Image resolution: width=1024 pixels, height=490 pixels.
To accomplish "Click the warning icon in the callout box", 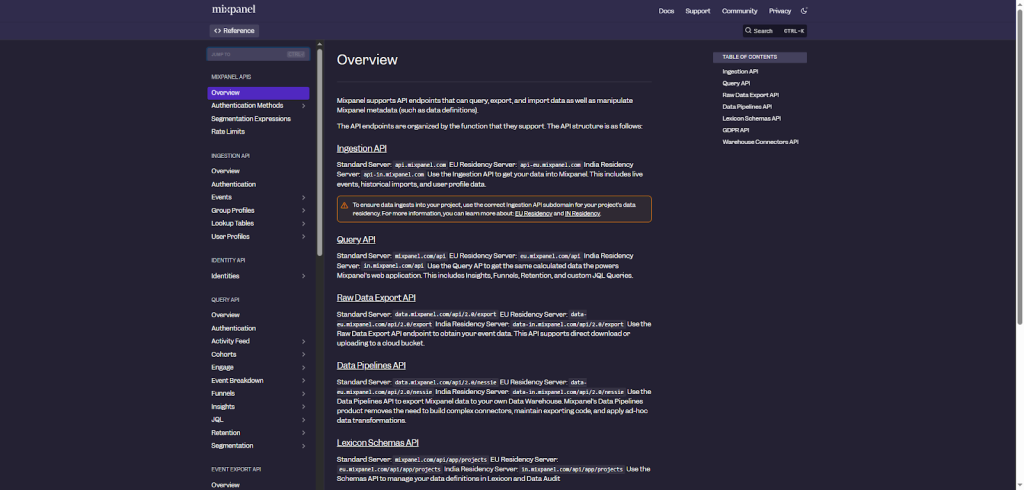I will pos(345,205).
